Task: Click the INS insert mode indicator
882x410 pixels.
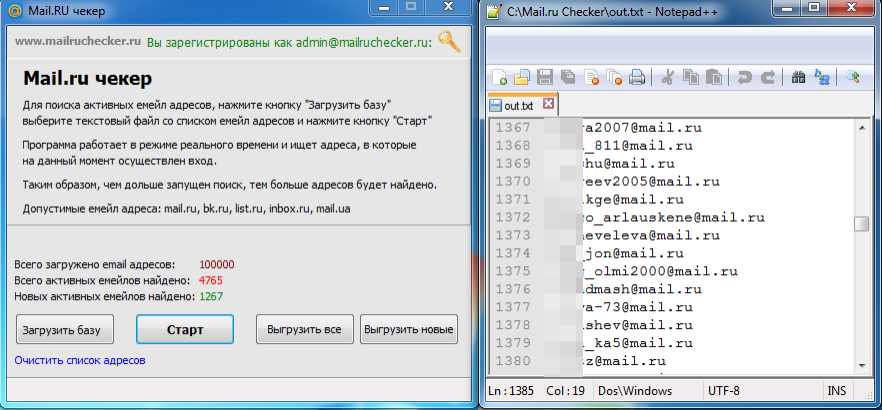Action: pyautogui.click(x=837, y=390)
